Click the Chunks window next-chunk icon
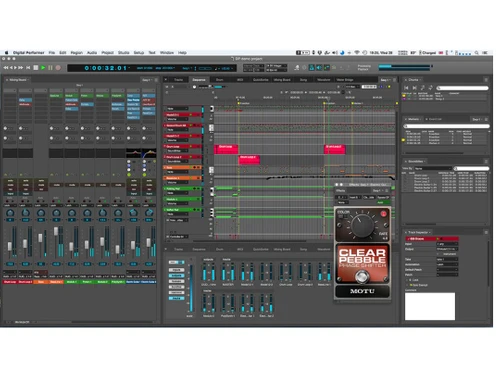 tap(414, 88)
